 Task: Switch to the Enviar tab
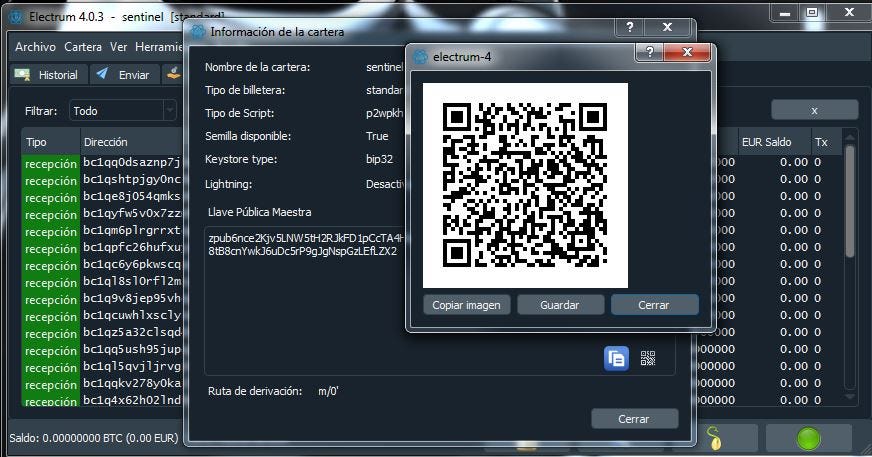125,74
